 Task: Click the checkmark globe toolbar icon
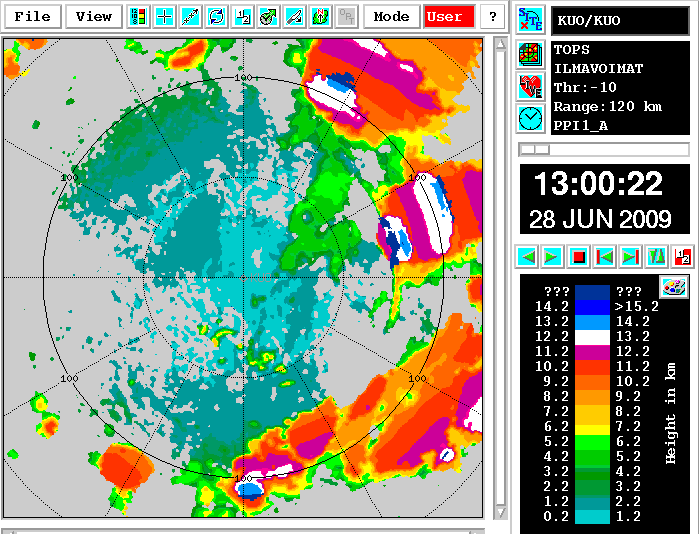(268, 17)
